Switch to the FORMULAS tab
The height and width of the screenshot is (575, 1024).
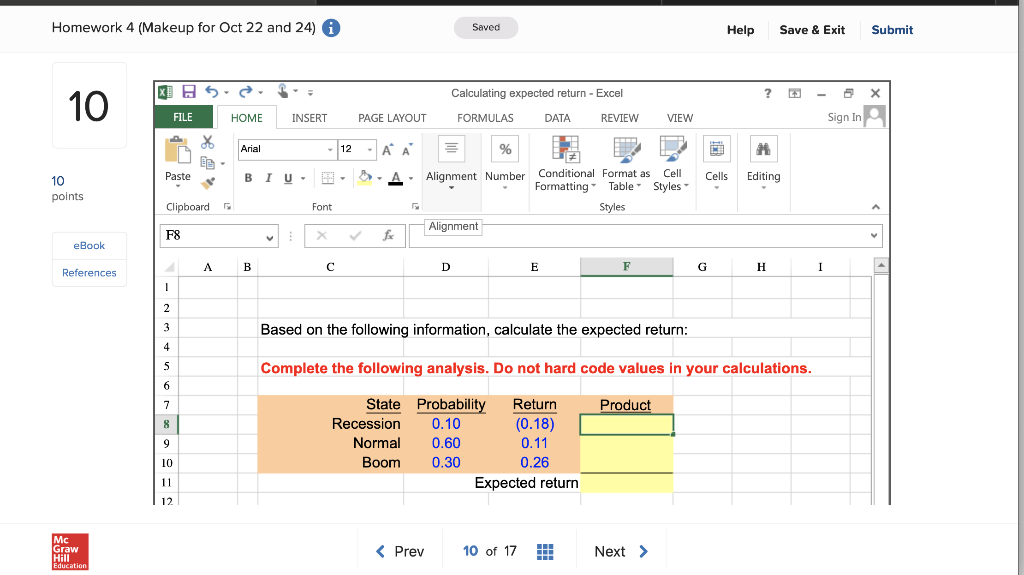point(485,118)
